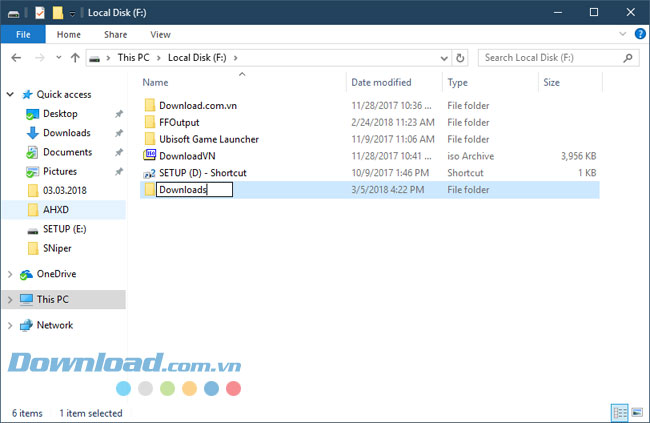Open Documents in Quick access
This screenshot has width=650, height=423.
click(x=68, y=152)
